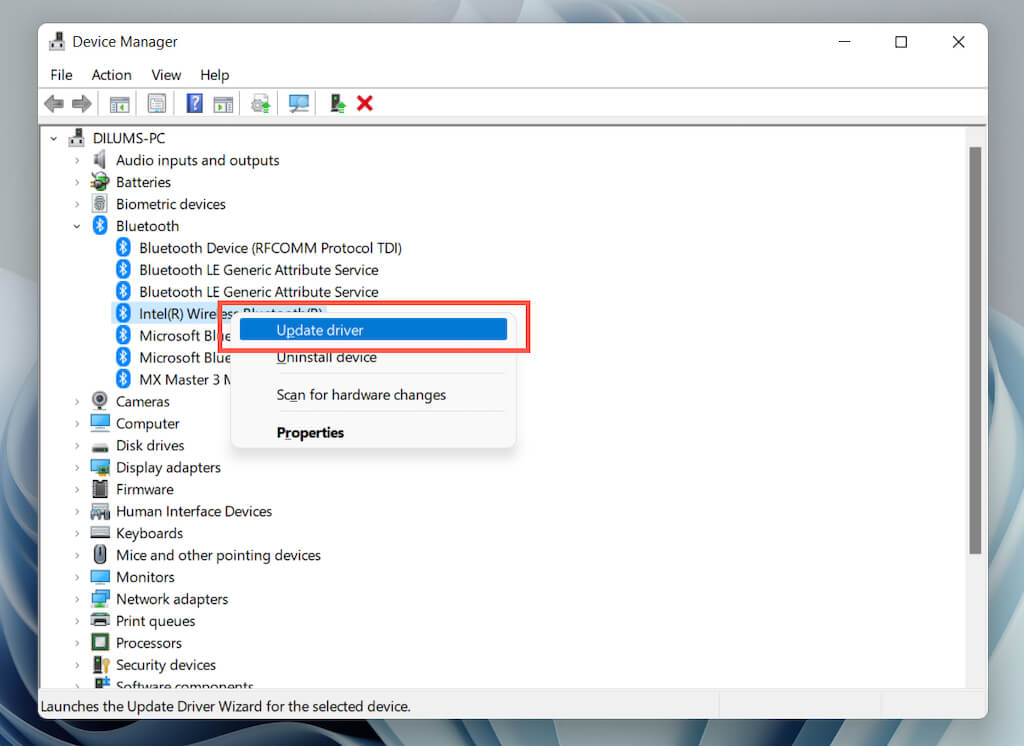Click the Processors icon
The width and height of the screenshot is (1024, 746).
(x=100, y=642)
